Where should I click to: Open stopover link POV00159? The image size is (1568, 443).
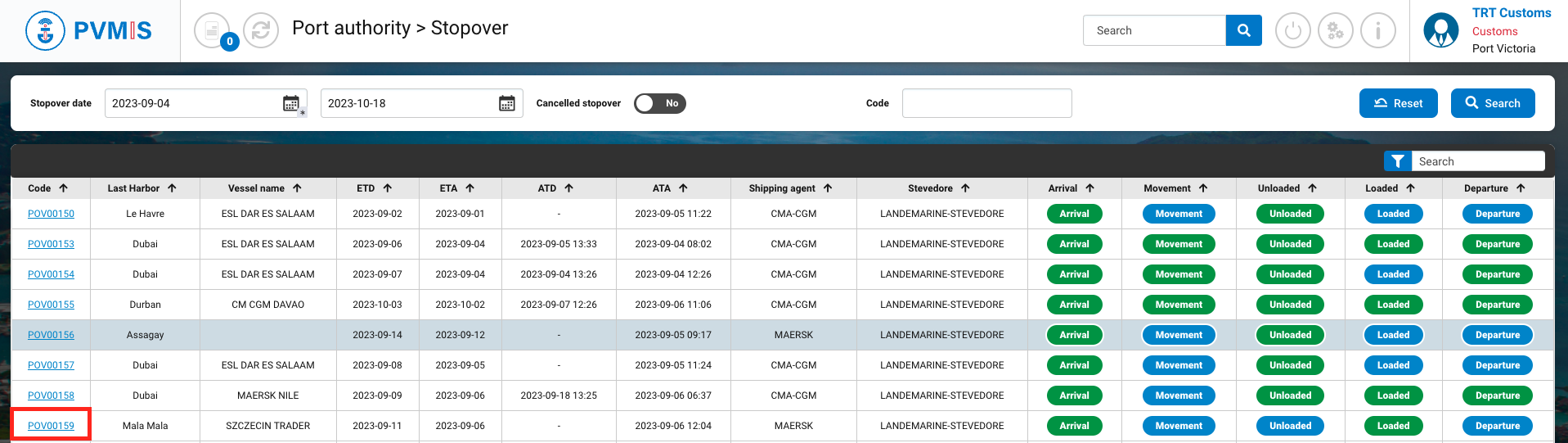point(51,426)
